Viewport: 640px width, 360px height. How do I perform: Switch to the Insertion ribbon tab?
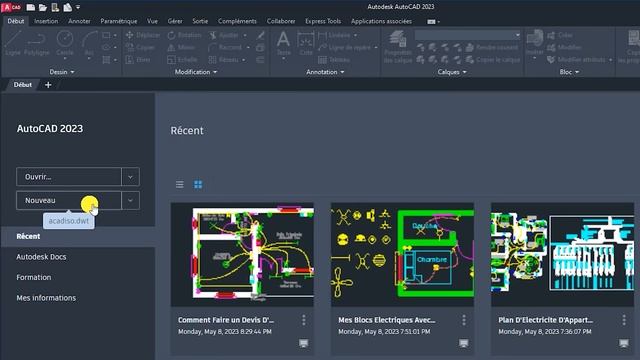click(x=46, y=21)
